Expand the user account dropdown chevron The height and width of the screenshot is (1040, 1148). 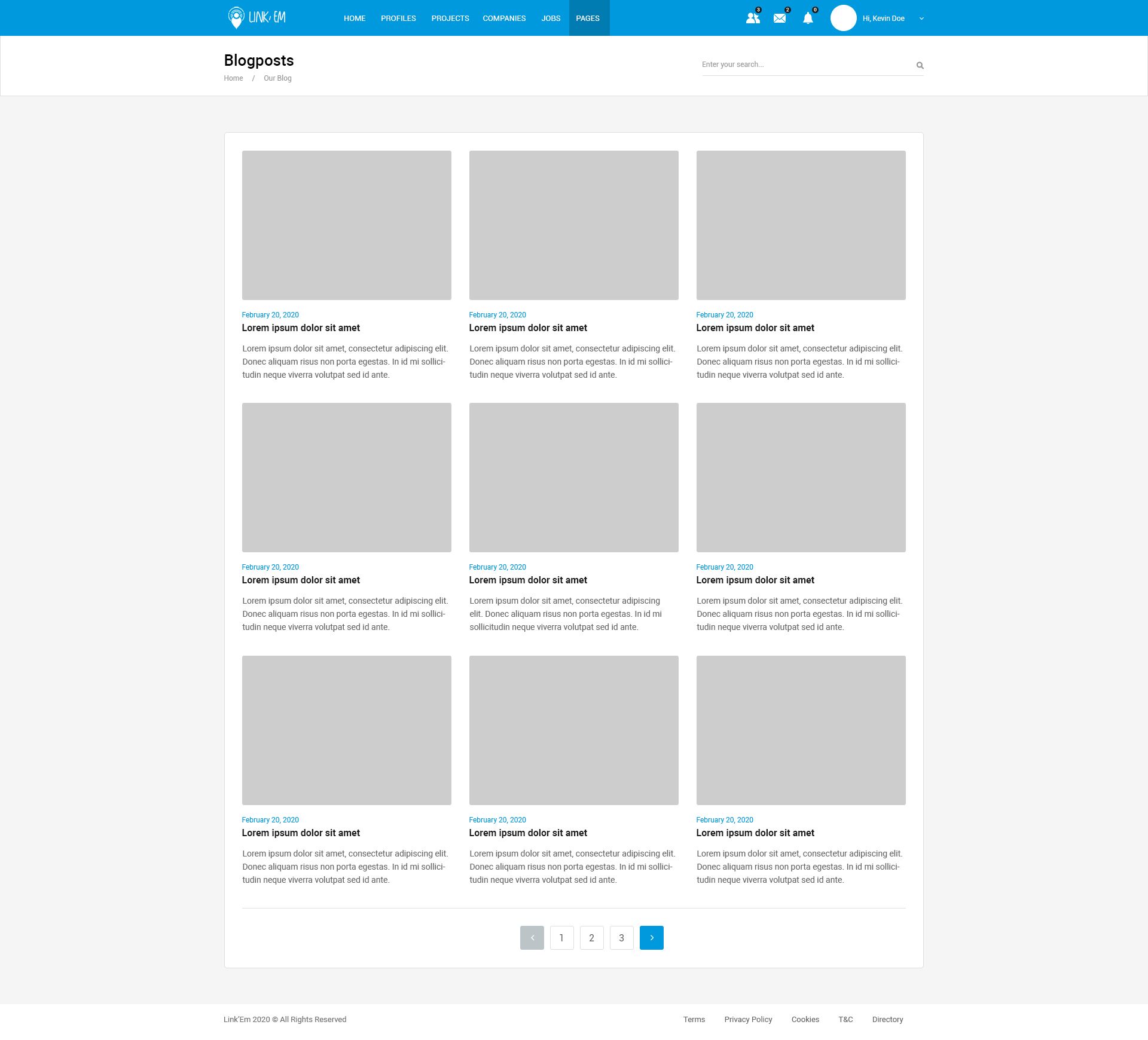point(921,19)
